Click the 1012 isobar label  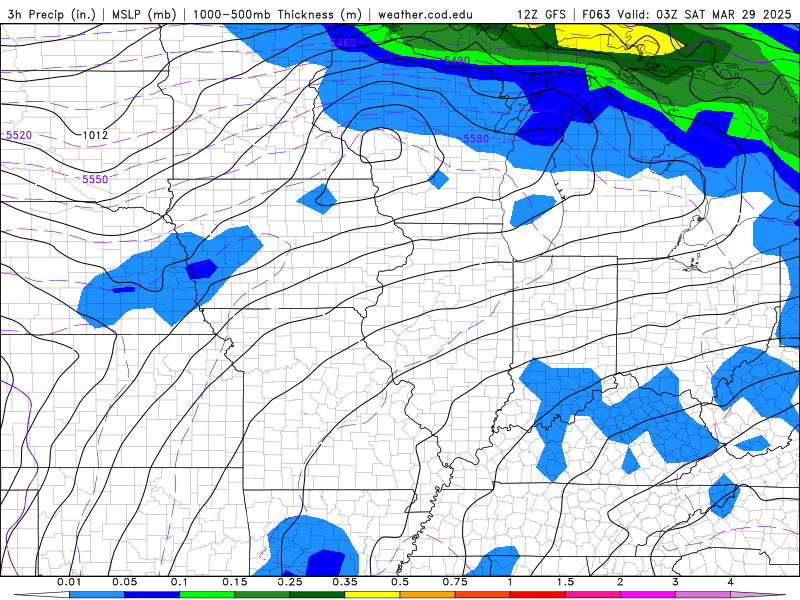pyautogui.click(x=95, y=135)
